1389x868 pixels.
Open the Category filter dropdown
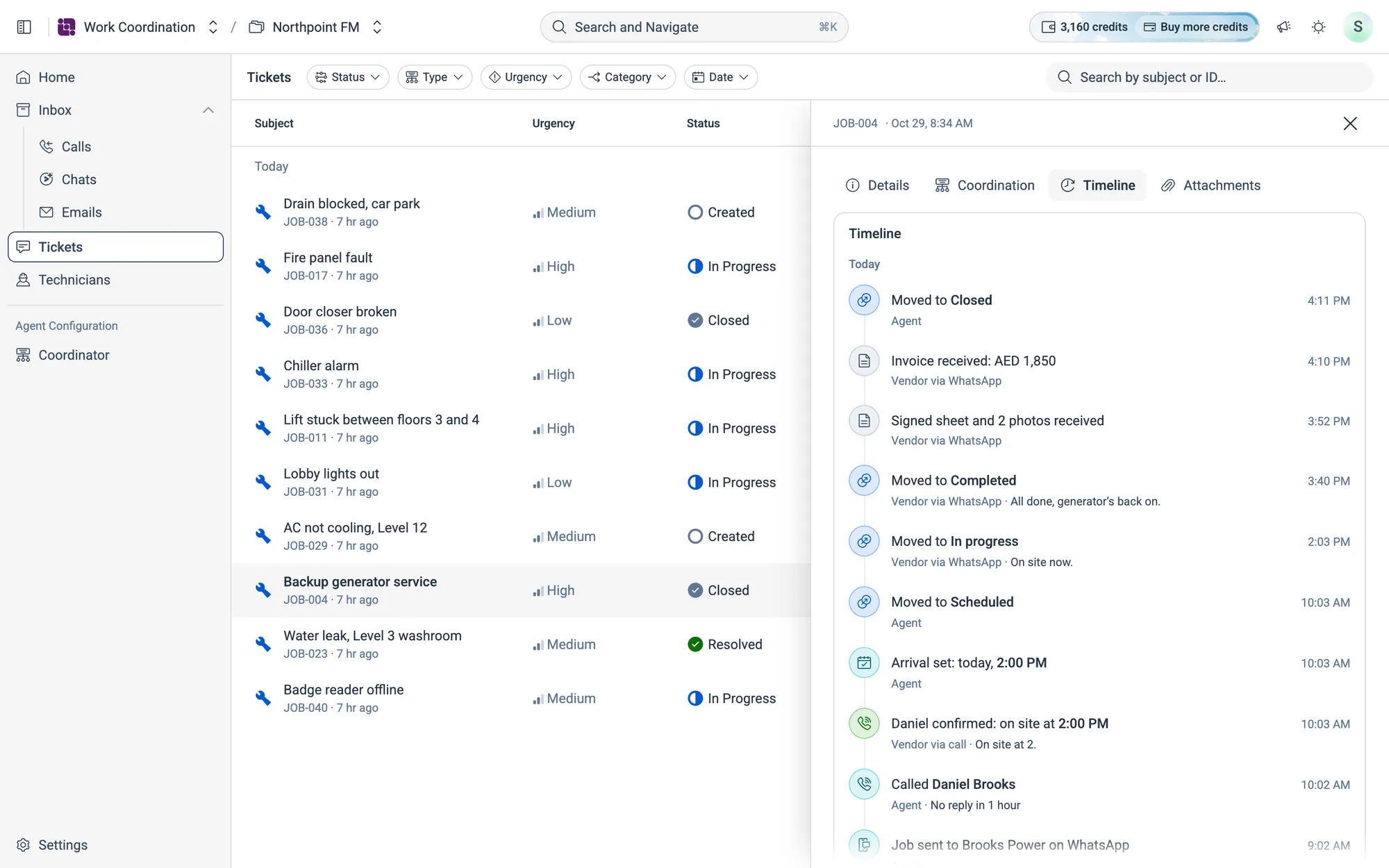628,77
